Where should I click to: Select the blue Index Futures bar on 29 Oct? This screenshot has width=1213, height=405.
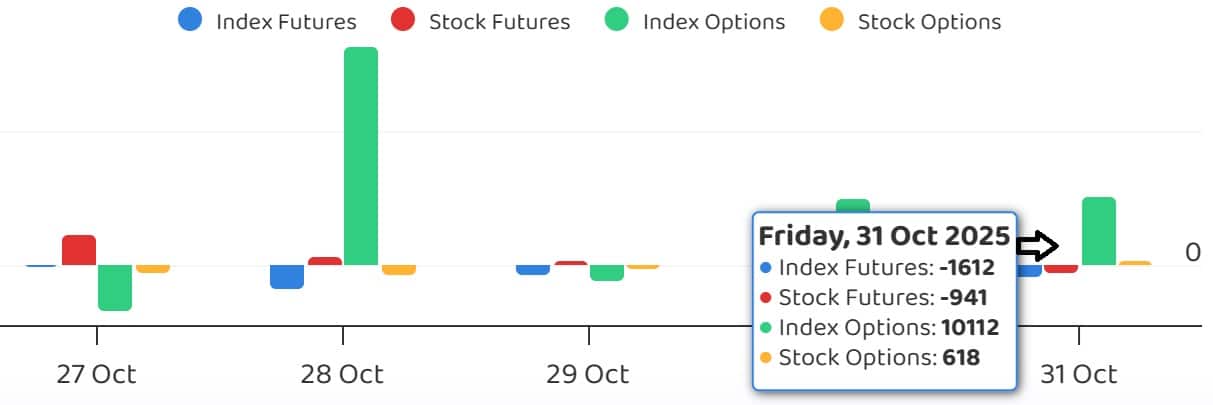pyautogui.click(x=533, y=270)
